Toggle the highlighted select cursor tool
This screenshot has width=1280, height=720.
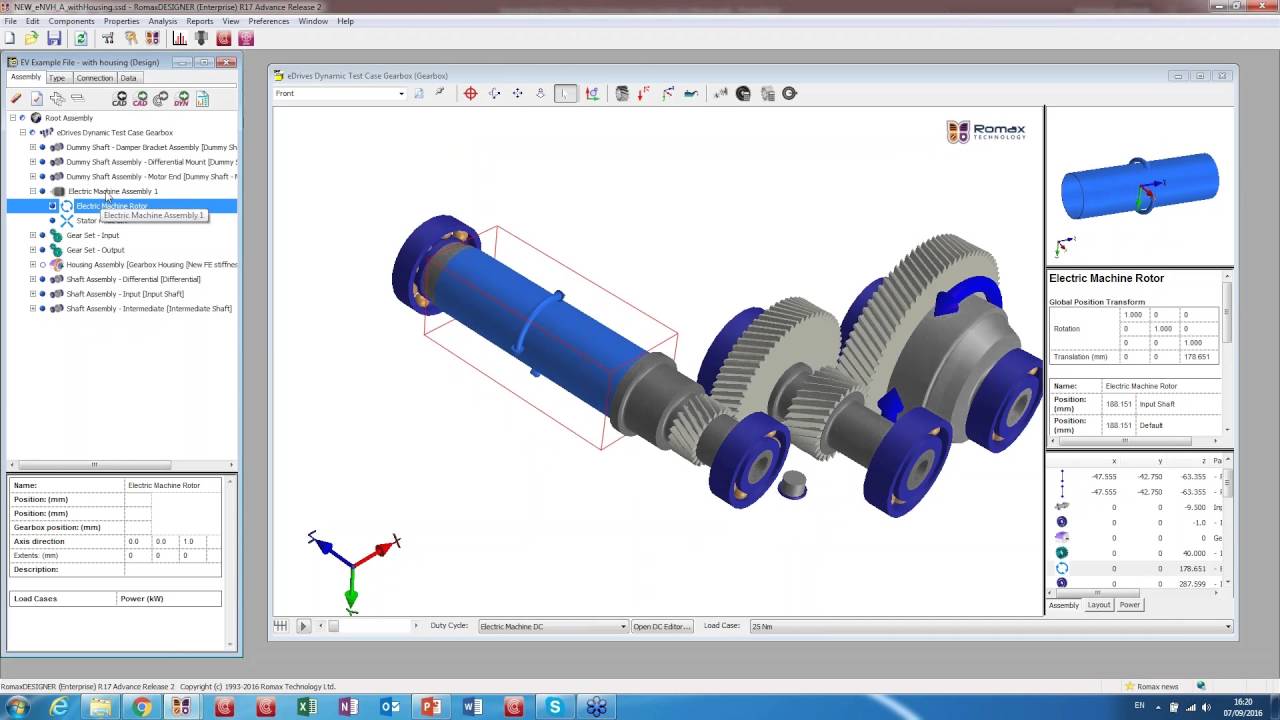(565, 93)
